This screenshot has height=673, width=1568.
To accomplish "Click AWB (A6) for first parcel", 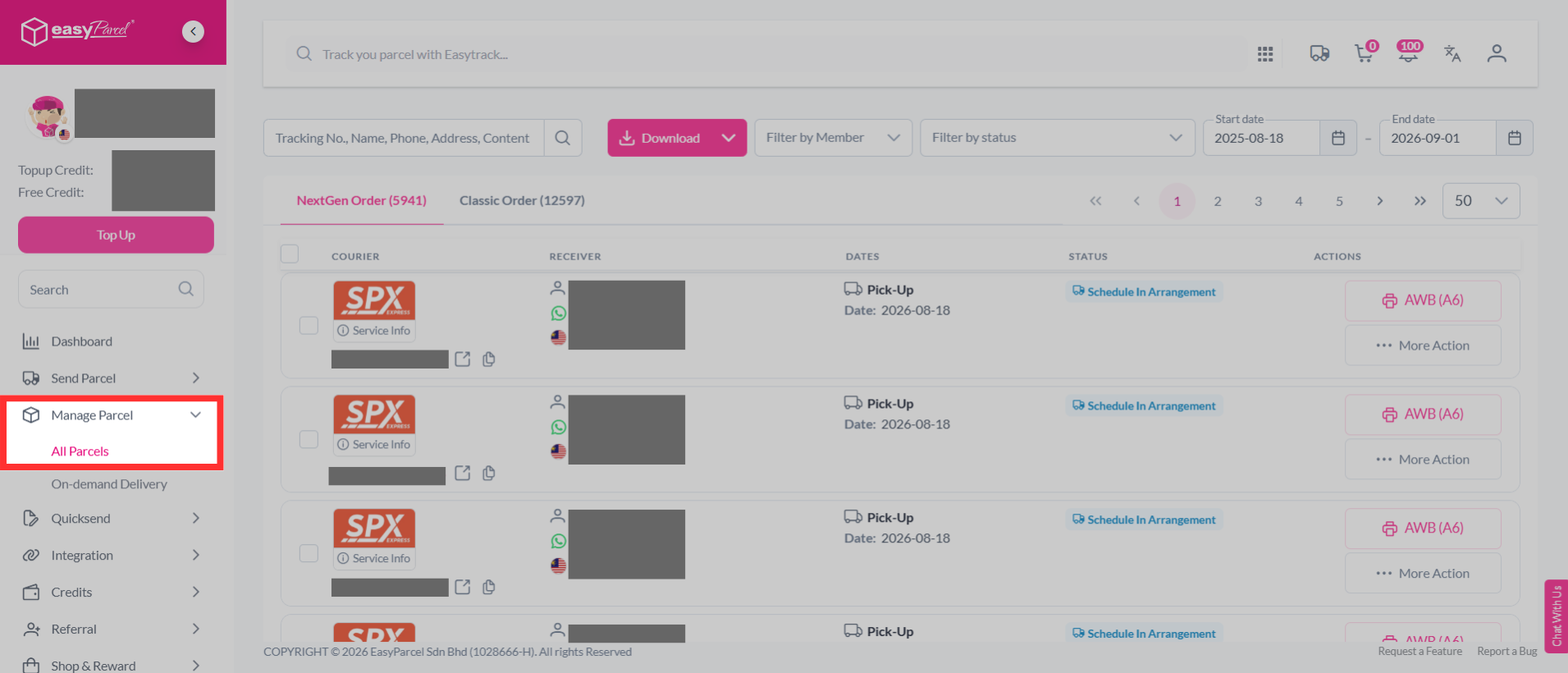I will 1423,300.
